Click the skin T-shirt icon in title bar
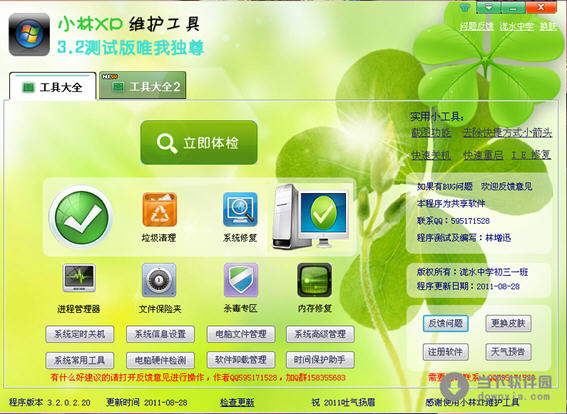This screenshot has width=567, height=414. tap(464, 8)
